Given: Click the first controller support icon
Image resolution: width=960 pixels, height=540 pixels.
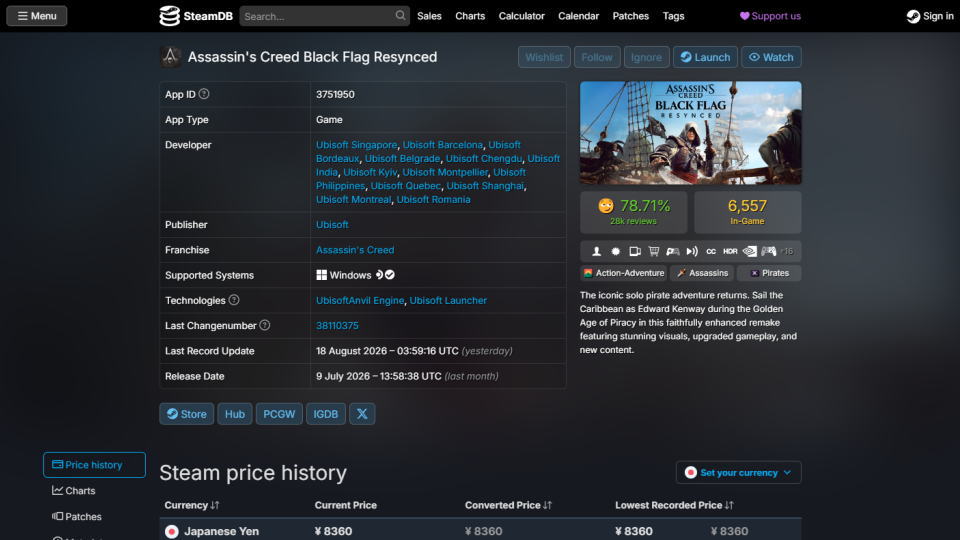Looking at the screenshot, I should point(673,251).
